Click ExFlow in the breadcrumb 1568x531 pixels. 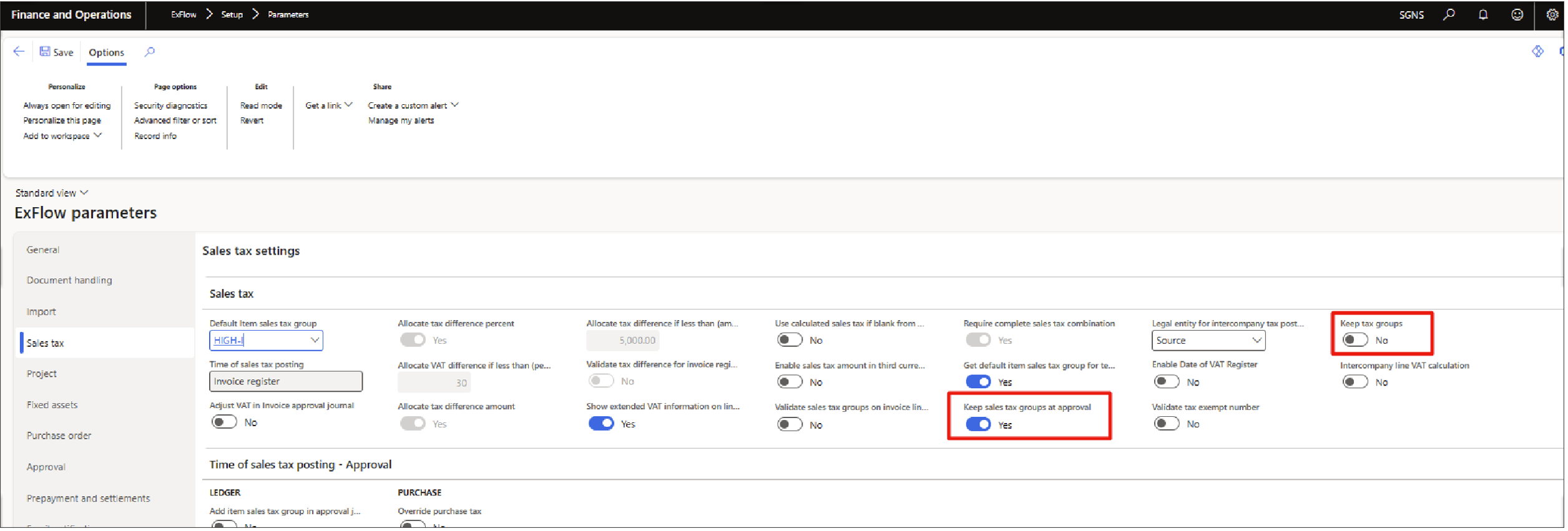[x=184, y=14]
